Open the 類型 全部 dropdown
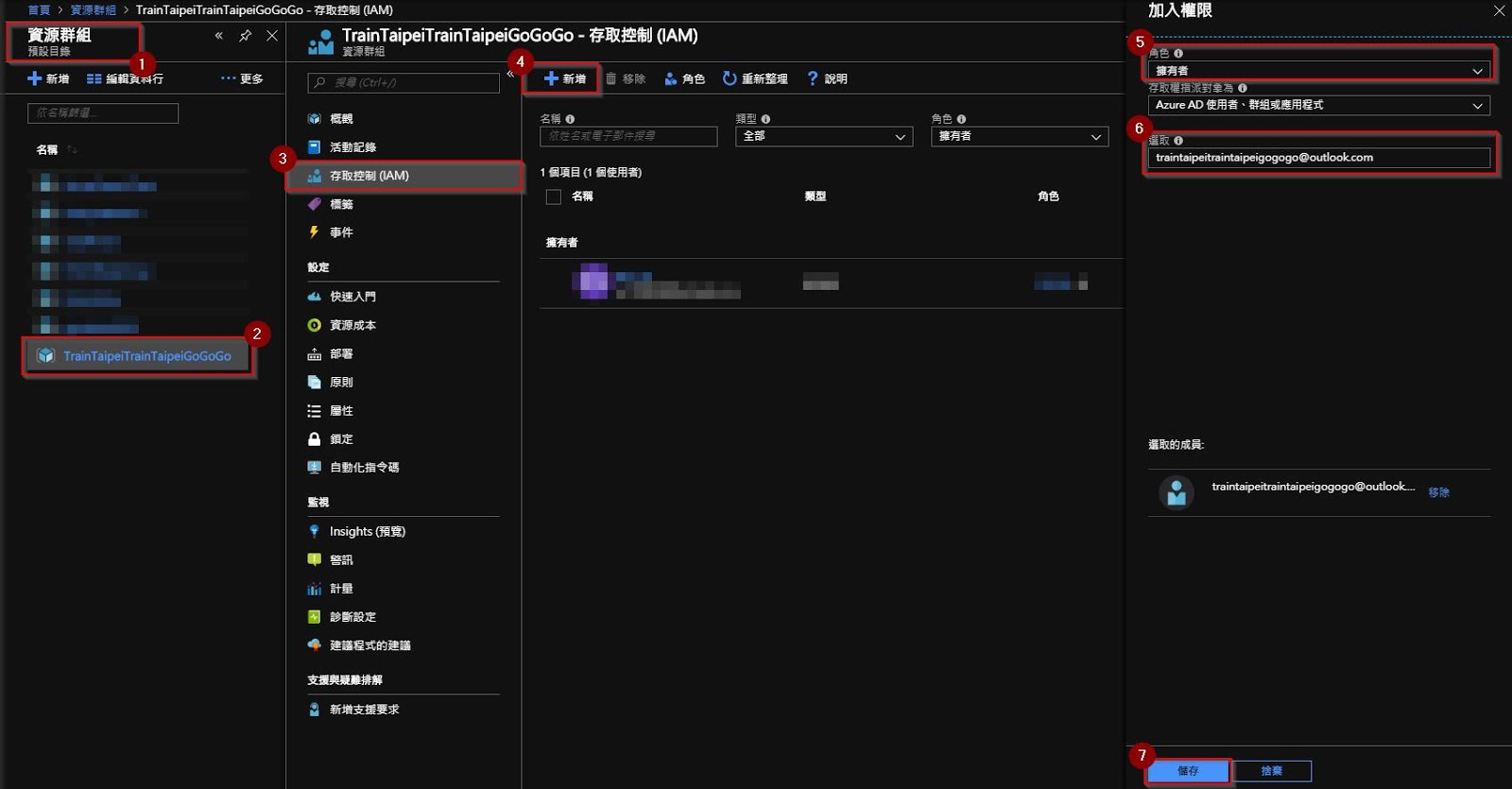This screenshot has width=1512, height=789. click(x=824, y=136)
